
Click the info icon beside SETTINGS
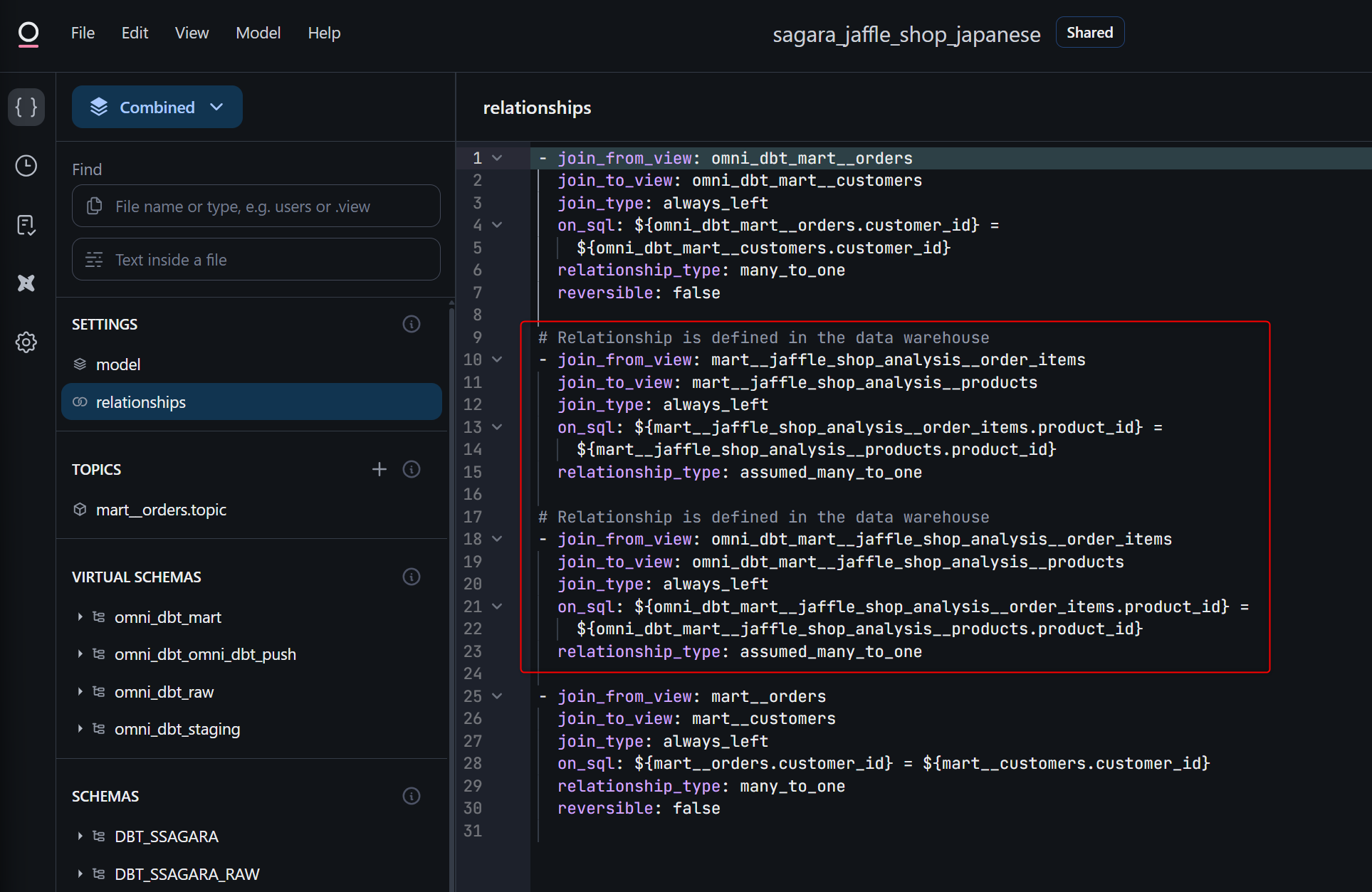[412, 324]
